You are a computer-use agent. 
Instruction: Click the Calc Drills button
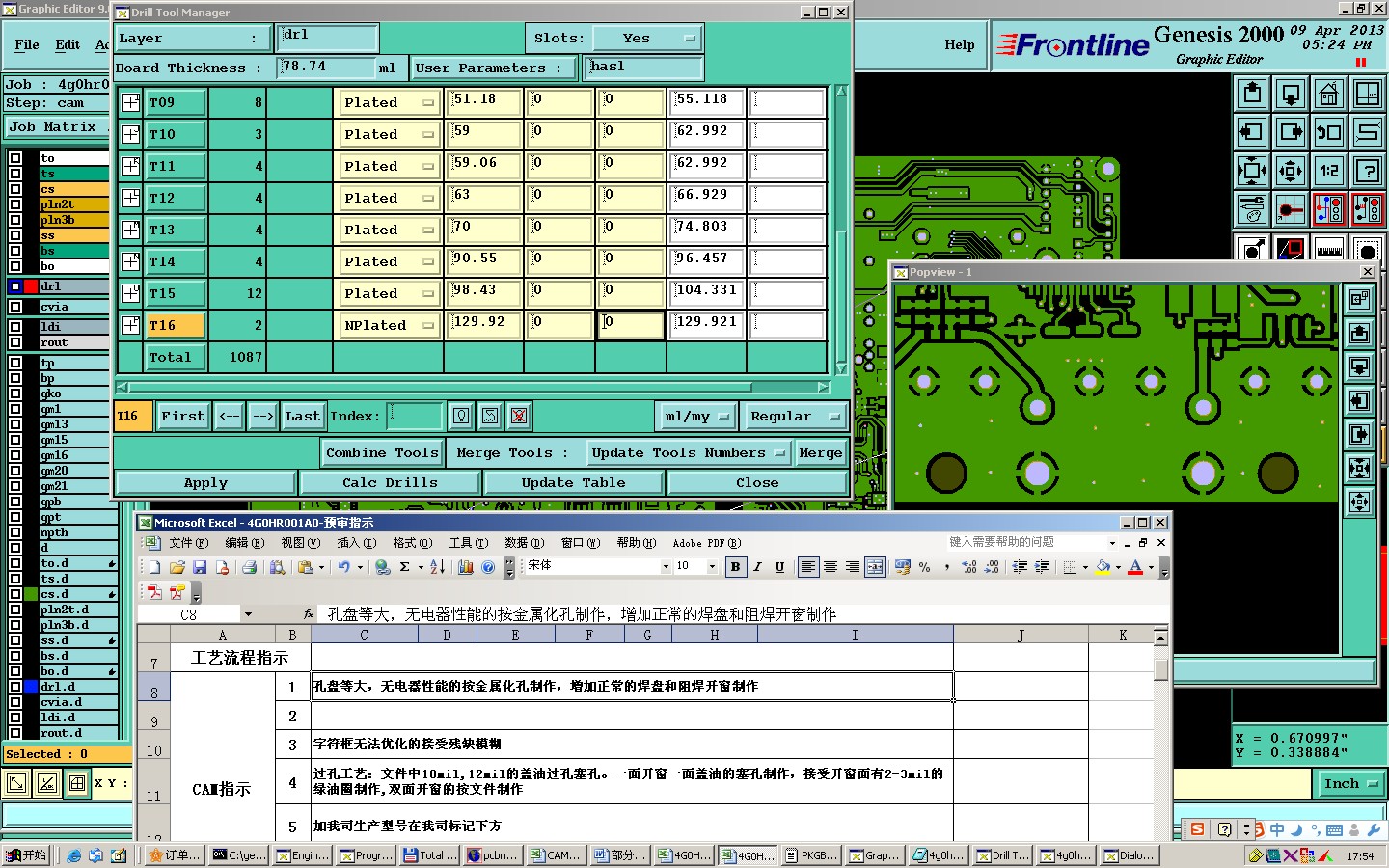click(x=390, y=482)
